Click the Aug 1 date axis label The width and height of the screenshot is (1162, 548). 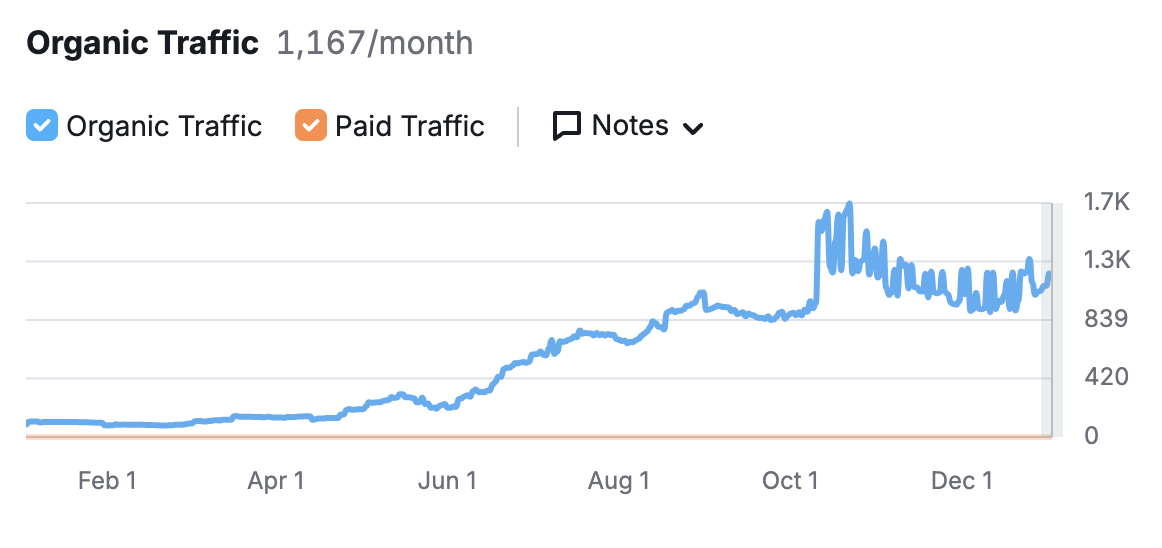[619, 481]
